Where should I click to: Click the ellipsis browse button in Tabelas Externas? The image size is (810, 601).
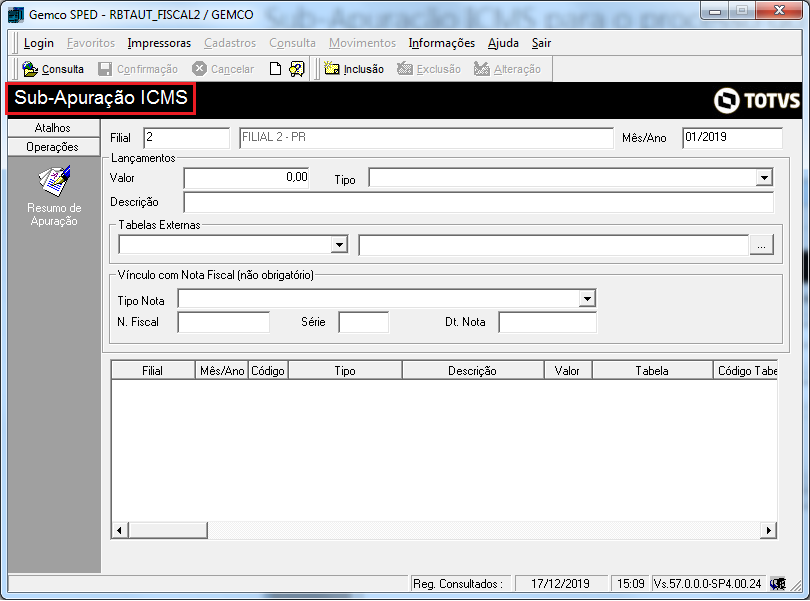pos(761,245)
